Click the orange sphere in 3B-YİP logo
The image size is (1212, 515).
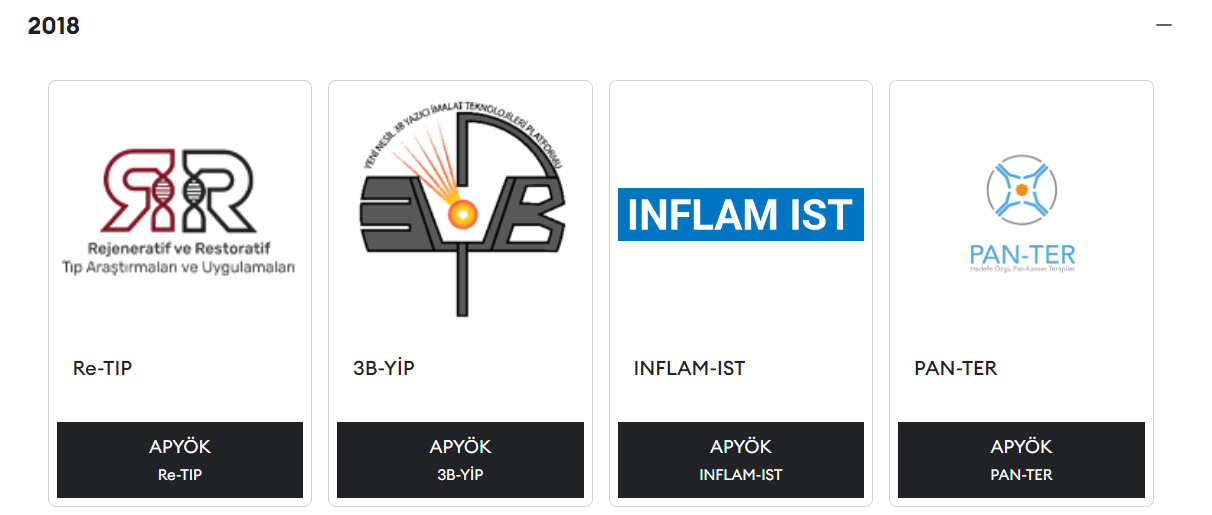click(461, 212)
